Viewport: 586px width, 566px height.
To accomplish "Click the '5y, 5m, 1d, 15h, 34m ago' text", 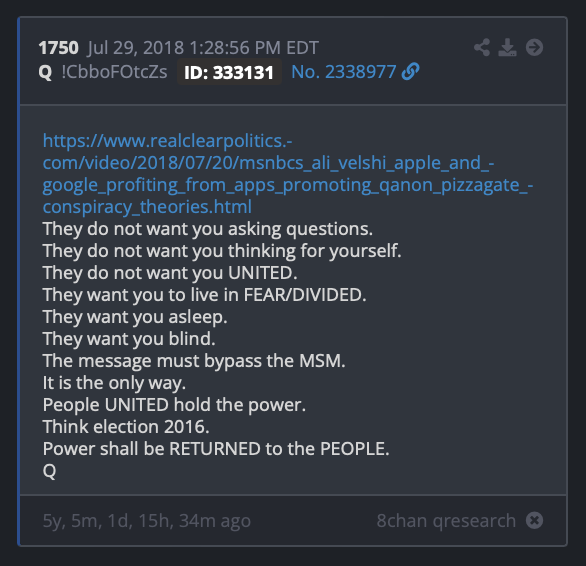I will (146, 521).
